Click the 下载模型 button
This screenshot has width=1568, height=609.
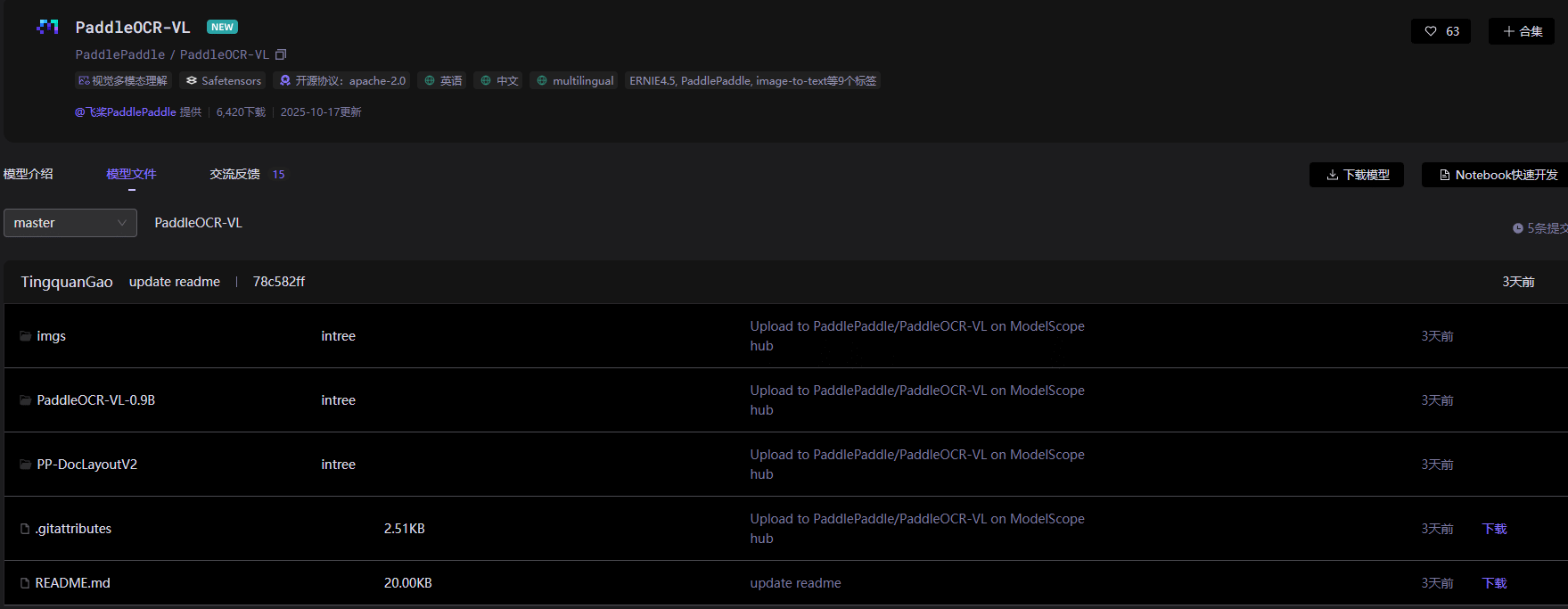[1357, 175]
